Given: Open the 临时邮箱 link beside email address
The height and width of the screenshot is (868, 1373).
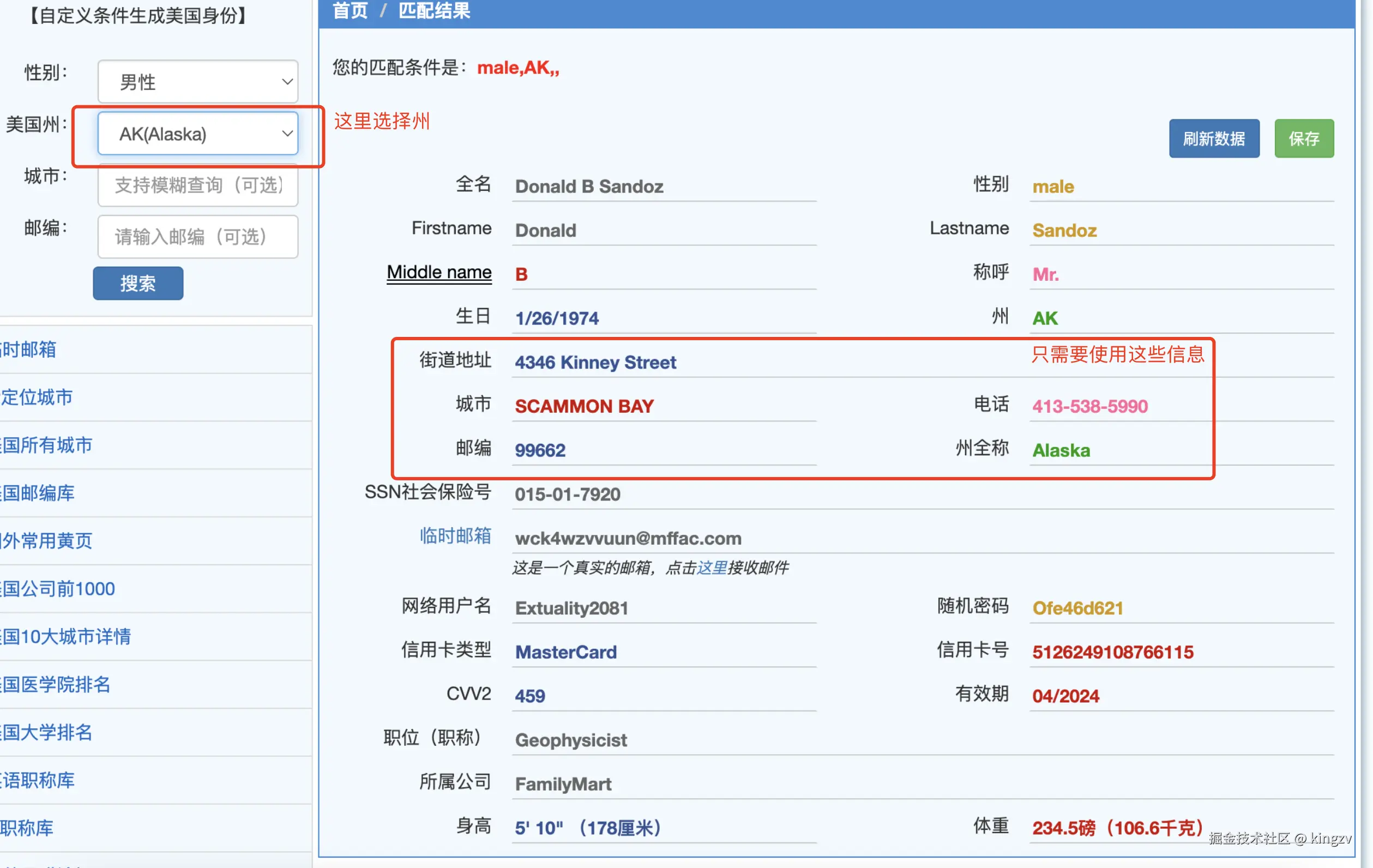Looking at the screenshot, I should pos(455,536).
